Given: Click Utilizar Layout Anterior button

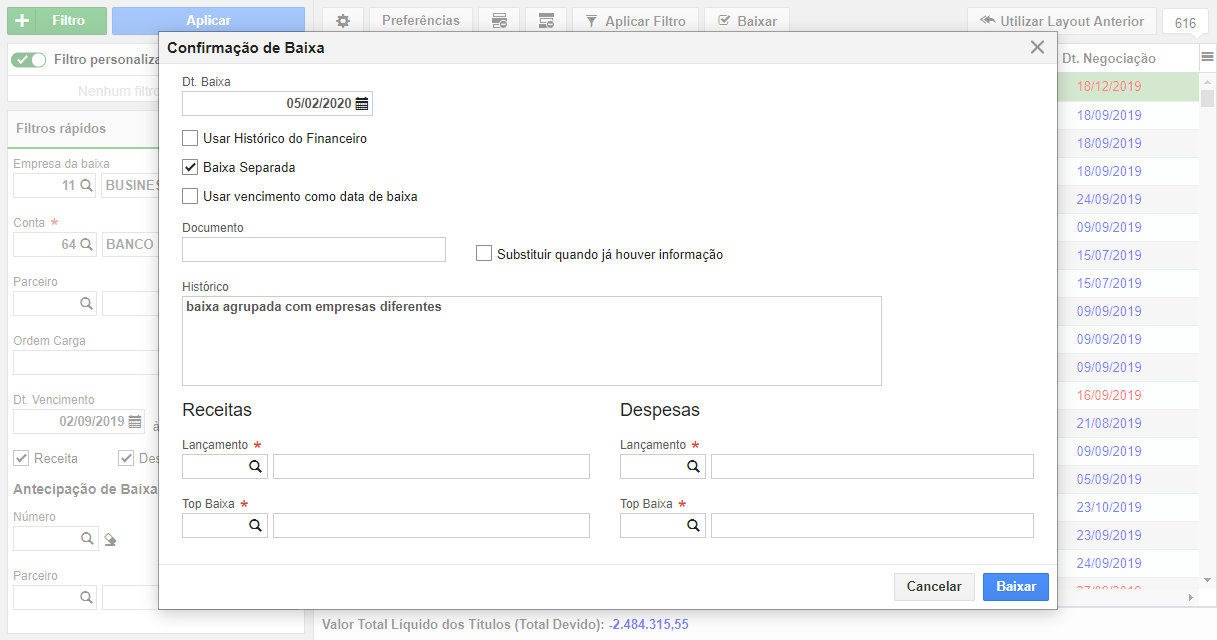Looking at the screenshot, I should coord(1062,21).
